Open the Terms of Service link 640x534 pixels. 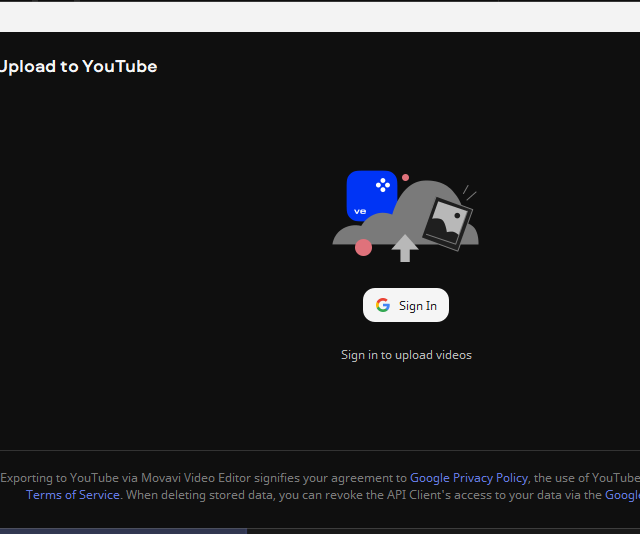[x=72, y=494]
